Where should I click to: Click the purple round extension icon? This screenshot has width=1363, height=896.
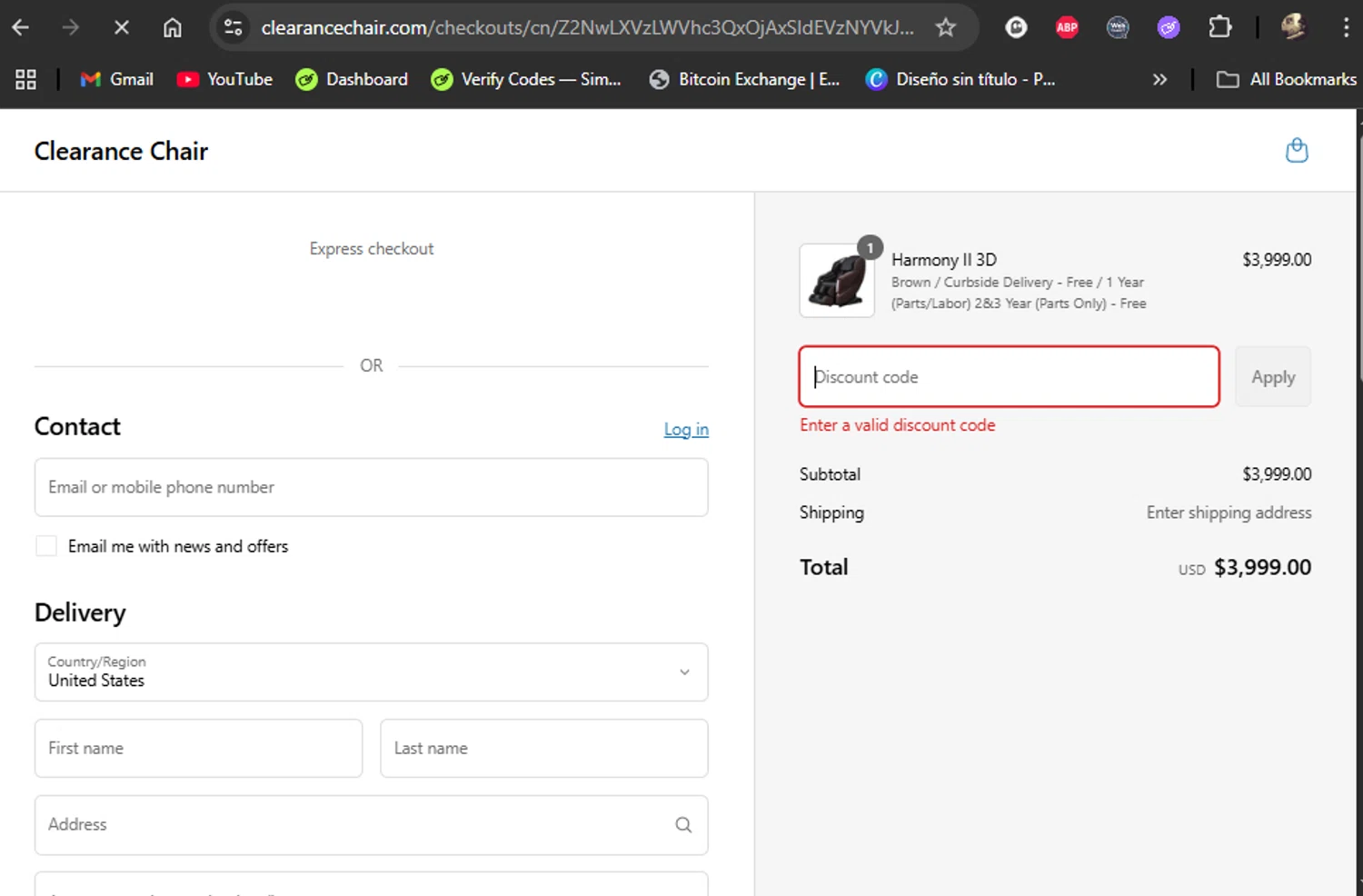1169,28
